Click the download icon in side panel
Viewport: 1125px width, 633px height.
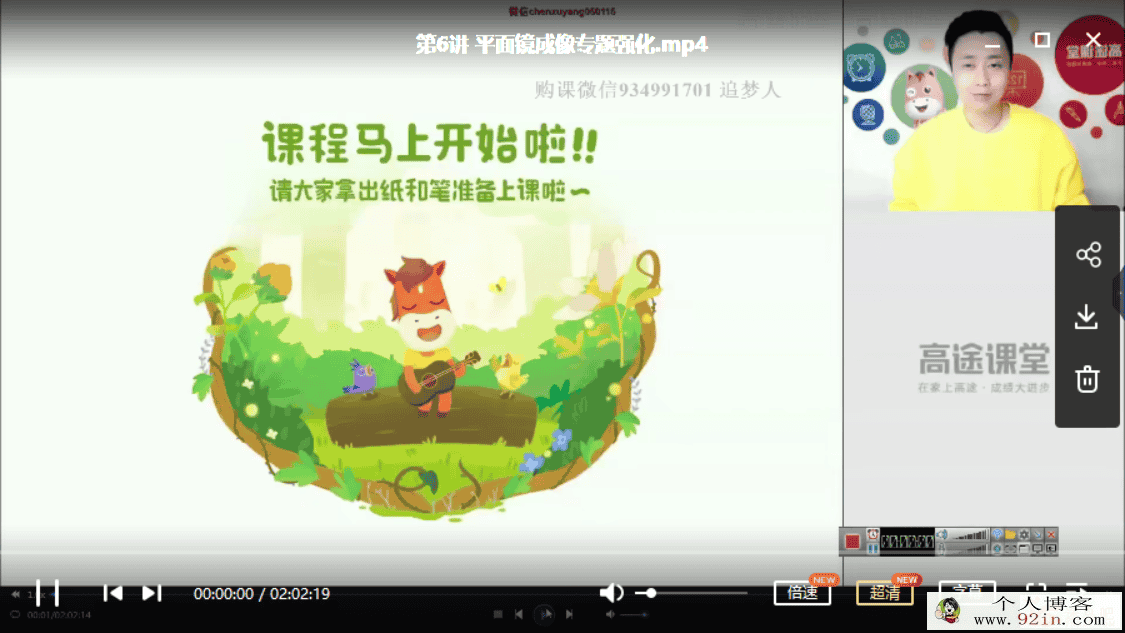(1086, 316)
